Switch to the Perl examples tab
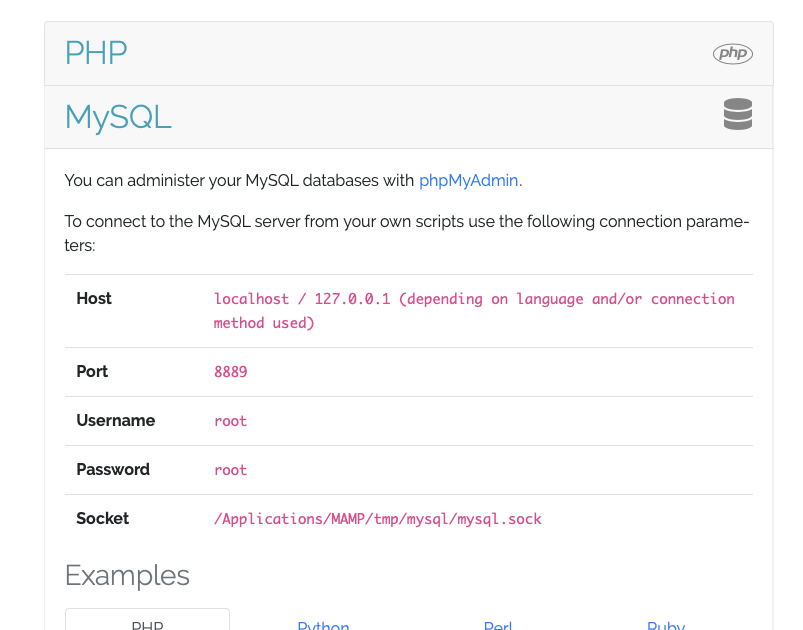This screenshot has height=630, width=803. 497,625
